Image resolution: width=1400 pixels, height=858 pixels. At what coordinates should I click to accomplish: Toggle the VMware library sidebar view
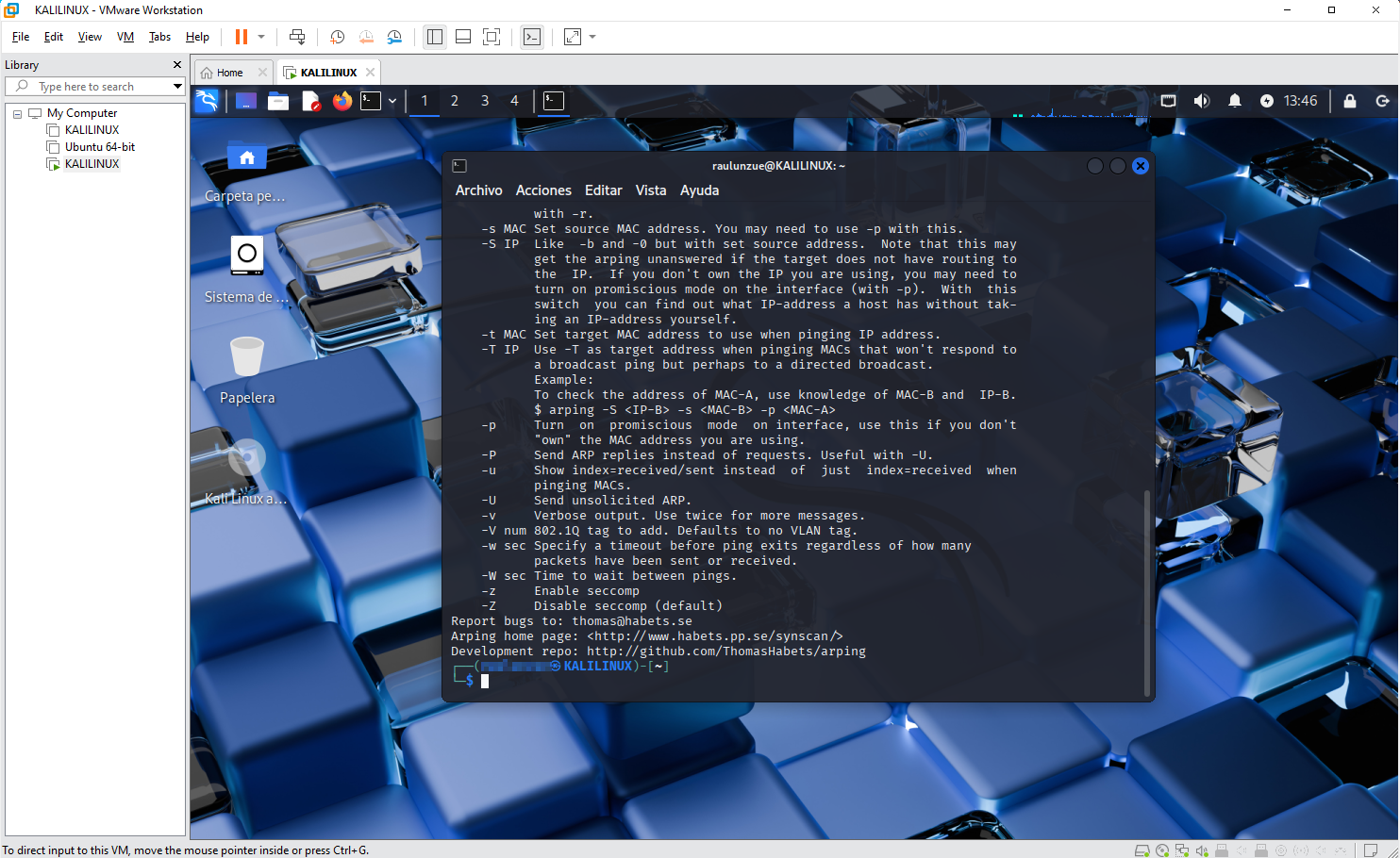(435, 37)
